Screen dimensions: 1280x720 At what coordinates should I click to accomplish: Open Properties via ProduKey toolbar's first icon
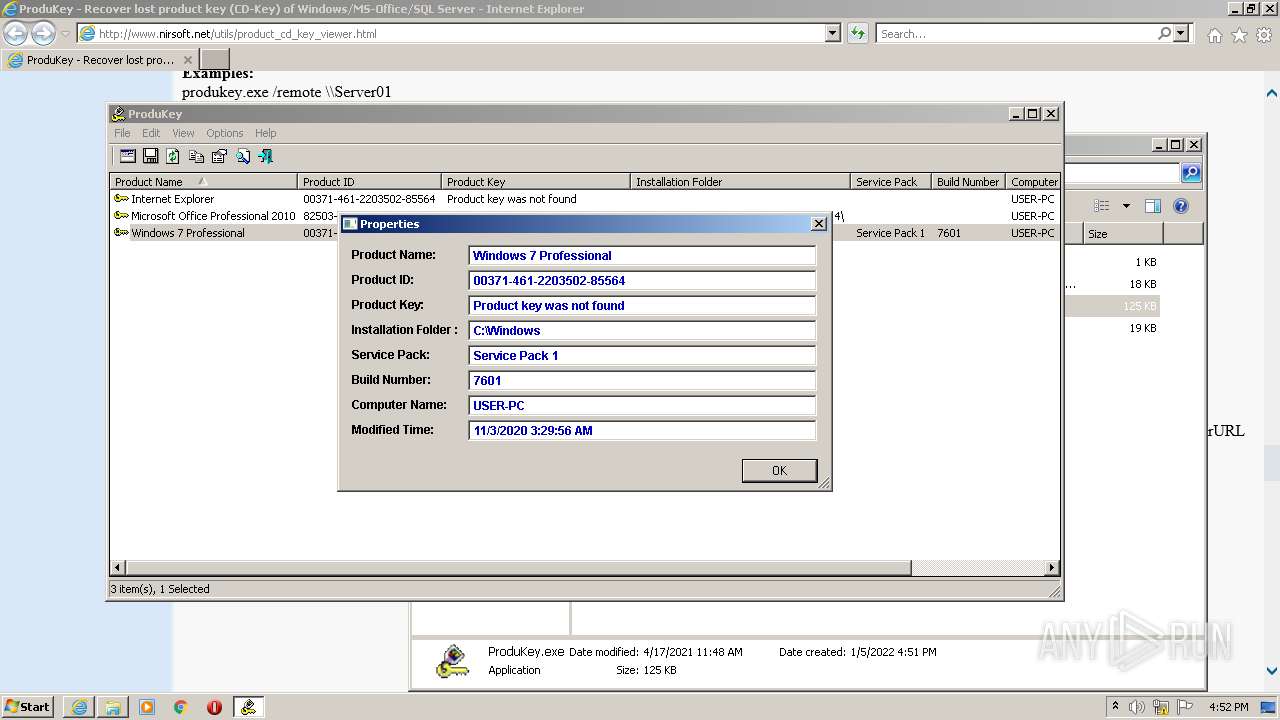coord(127,156)
